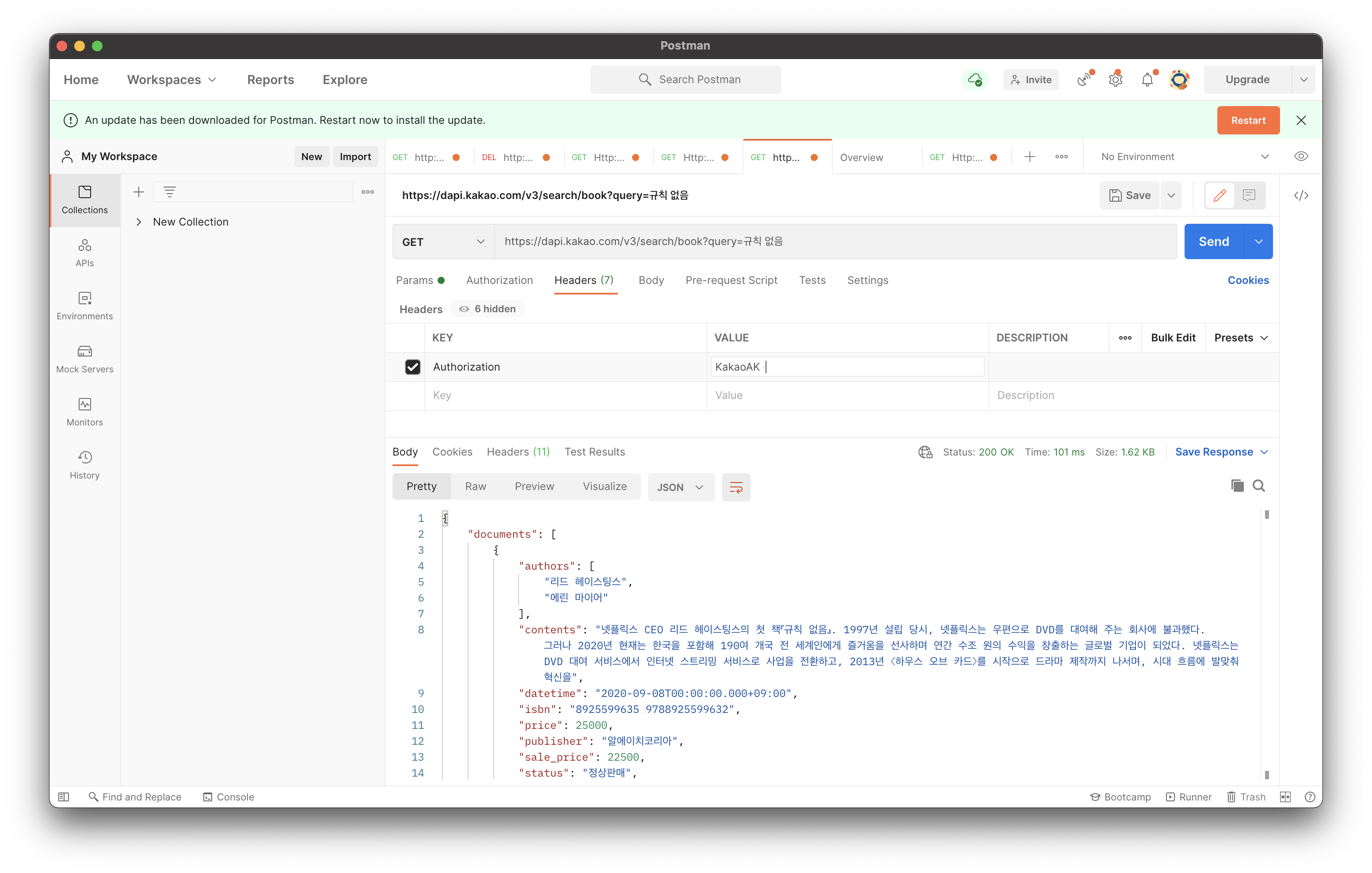Click the Send button

1214,241
